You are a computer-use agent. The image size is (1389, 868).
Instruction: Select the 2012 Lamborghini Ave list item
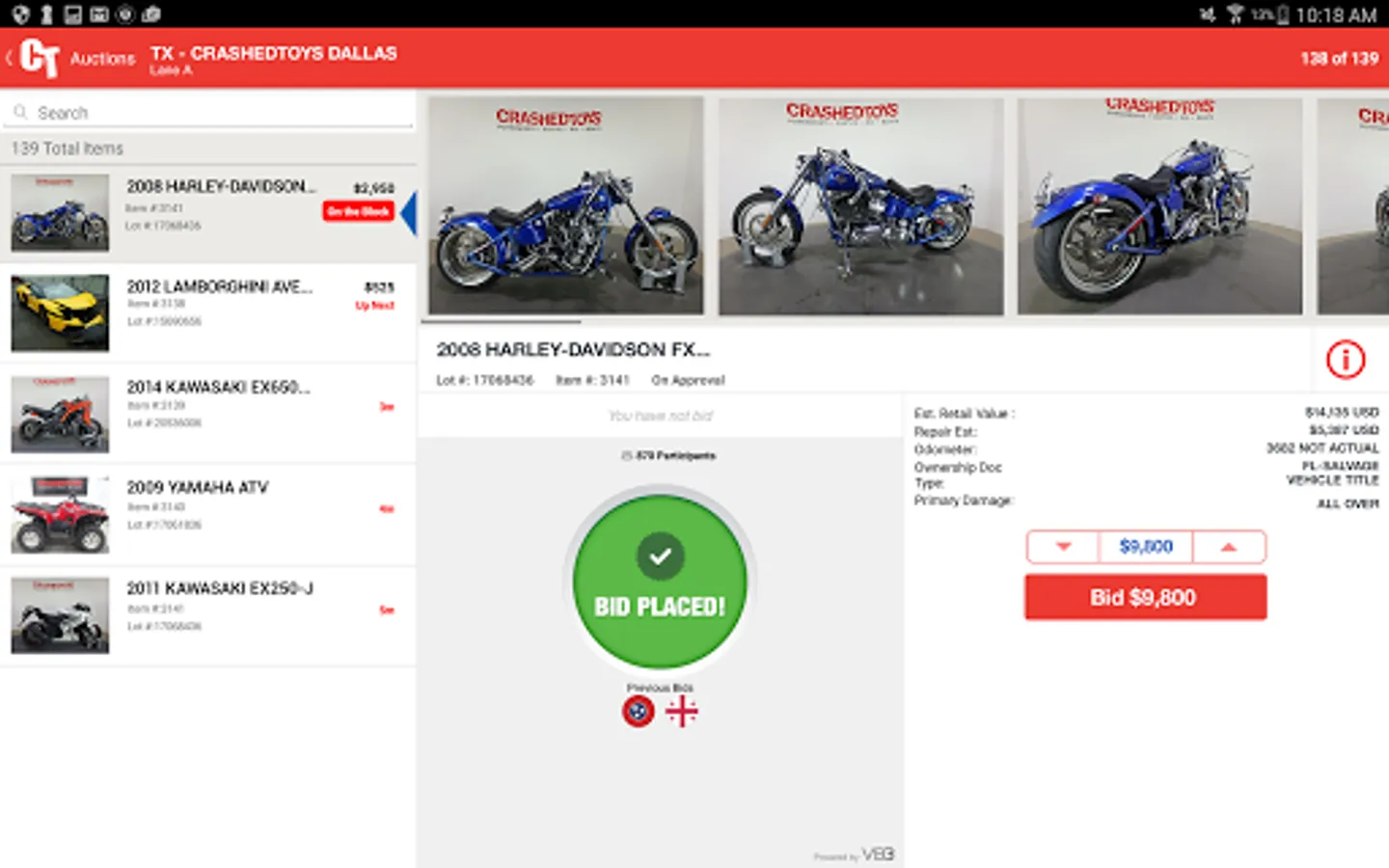(x=208, y=312)
